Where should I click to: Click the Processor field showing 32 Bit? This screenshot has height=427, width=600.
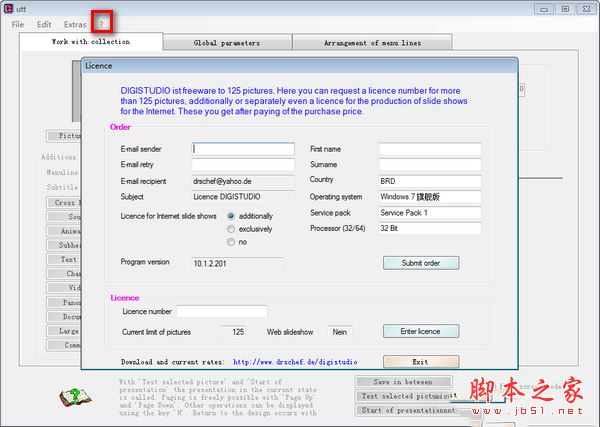coord(430,228)
